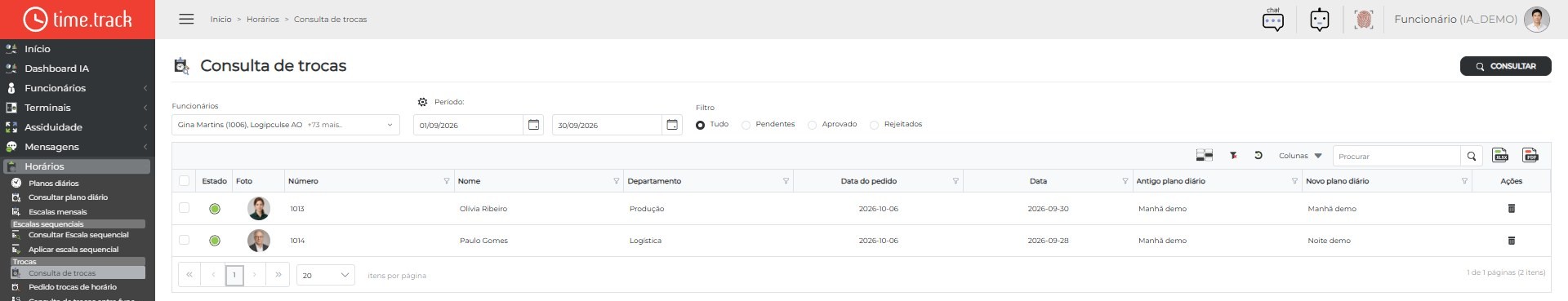Open Novo plano diário column filter
Screen dimensions: 1568x301
click(1464, 181)
